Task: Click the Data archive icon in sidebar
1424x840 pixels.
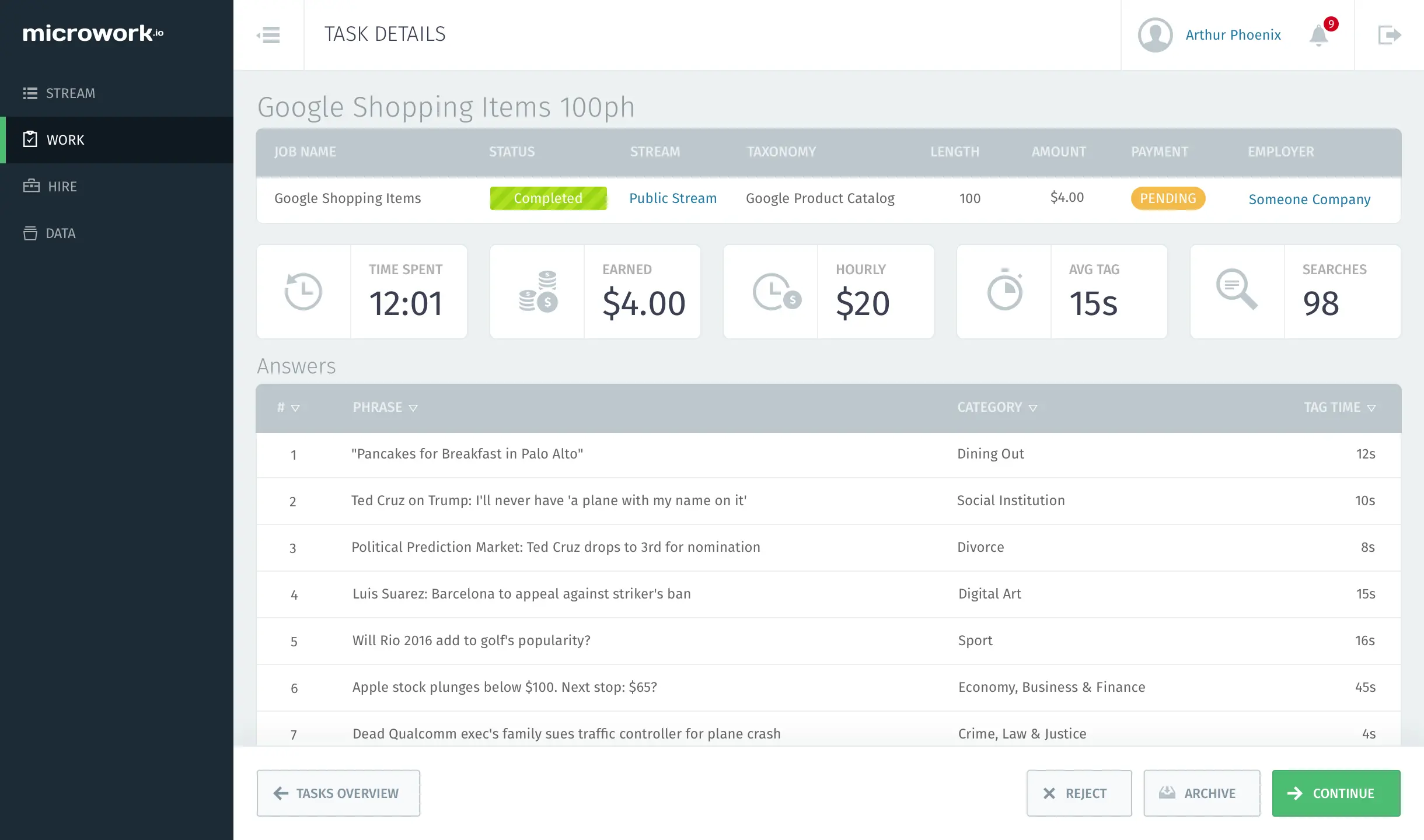Action: coord(30,233)
